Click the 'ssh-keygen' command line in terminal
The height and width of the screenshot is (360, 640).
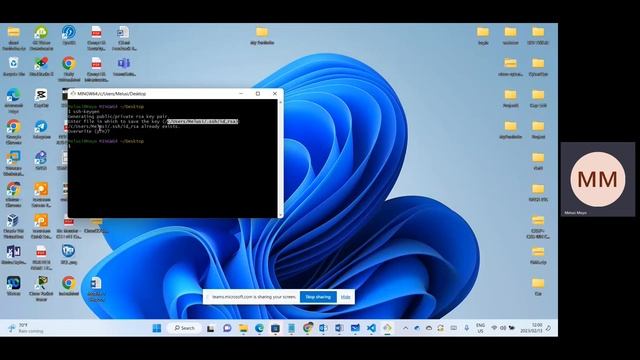(x=84, y=111)
